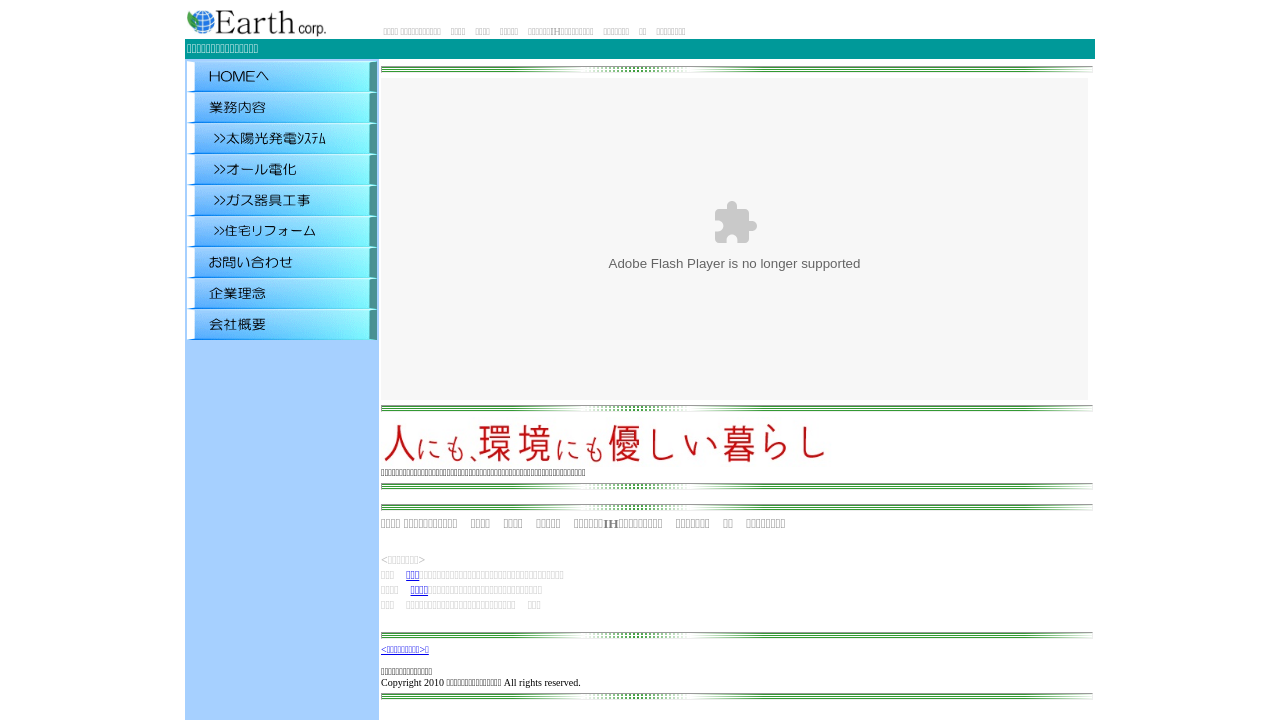The image size is (1280, 720).
Task: View the 会社概要 company overview page
Action: 281,325
